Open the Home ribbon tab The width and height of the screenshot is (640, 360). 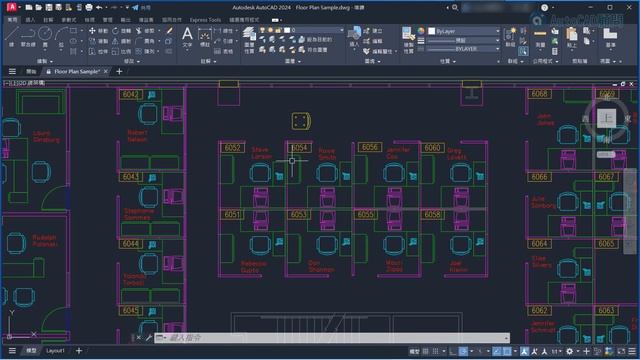pyautogui.click(x=12, y=20)
